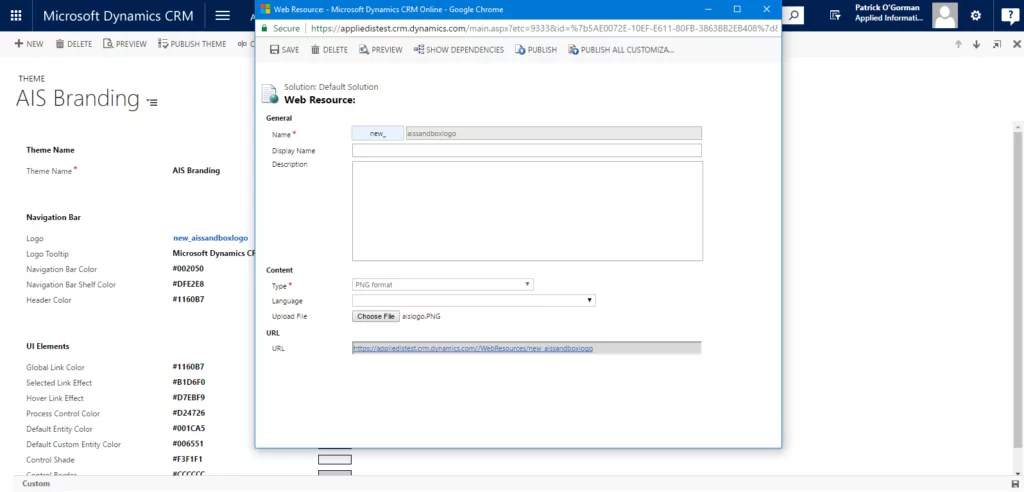Click Default Custom Entity Color value #006551
Image resolution: width=1024 pixels, height=492 pixels.
[188, 444]
